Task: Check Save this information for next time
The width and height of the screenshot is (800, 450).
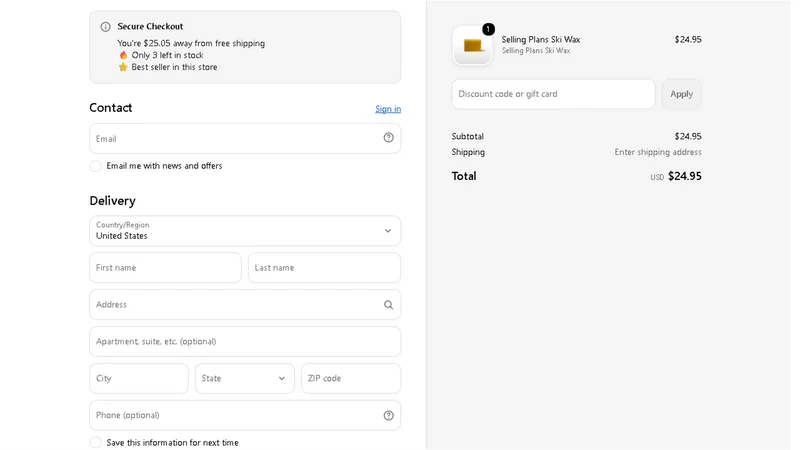Action: [95, 442]
